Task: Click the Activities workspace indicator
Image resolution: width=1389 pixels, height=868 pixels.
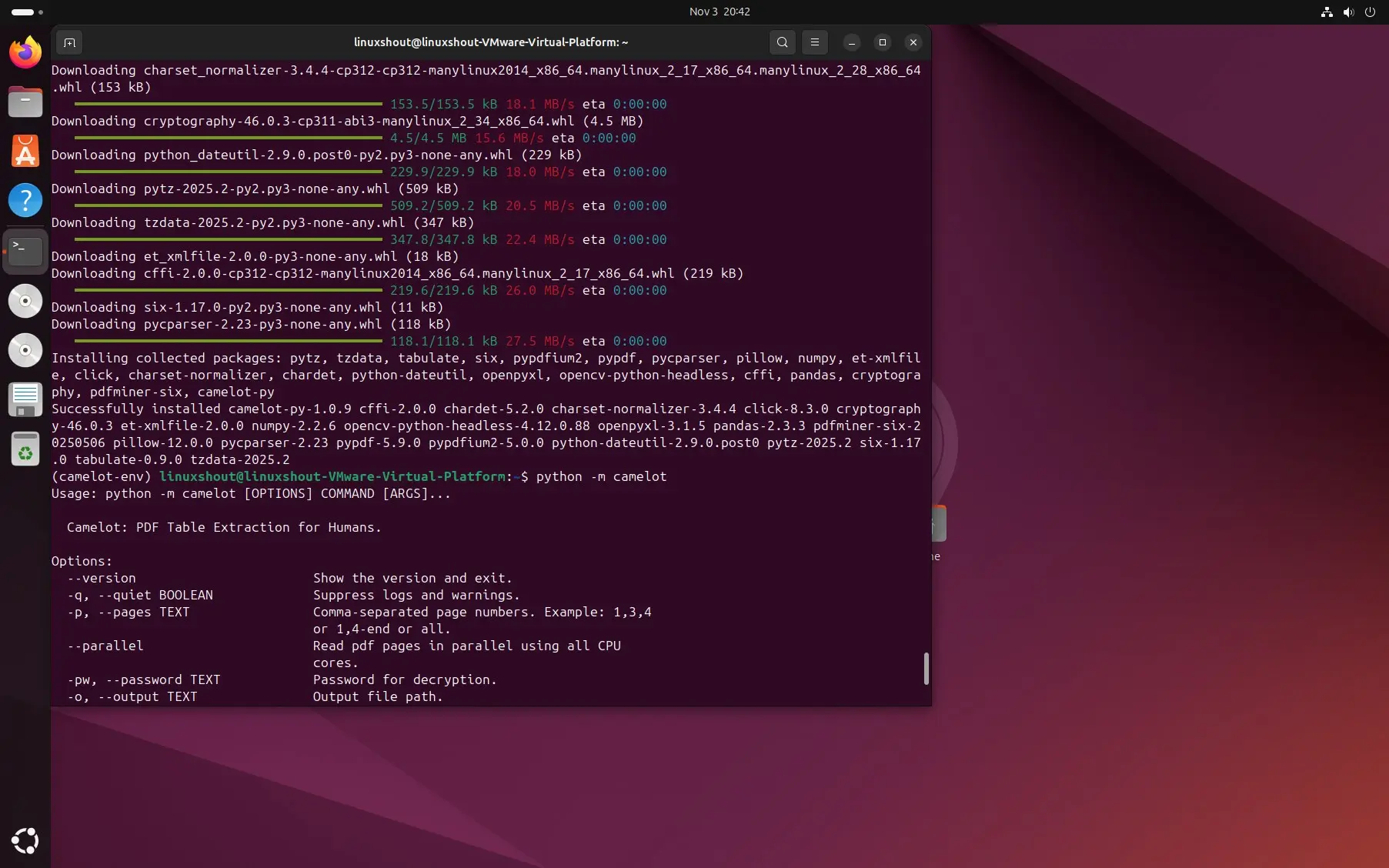Action: coord(27,12)
